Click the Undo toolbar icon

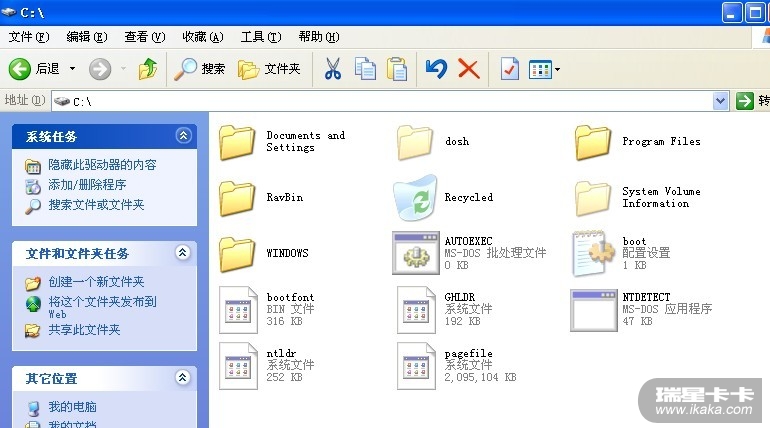[436, 69]
